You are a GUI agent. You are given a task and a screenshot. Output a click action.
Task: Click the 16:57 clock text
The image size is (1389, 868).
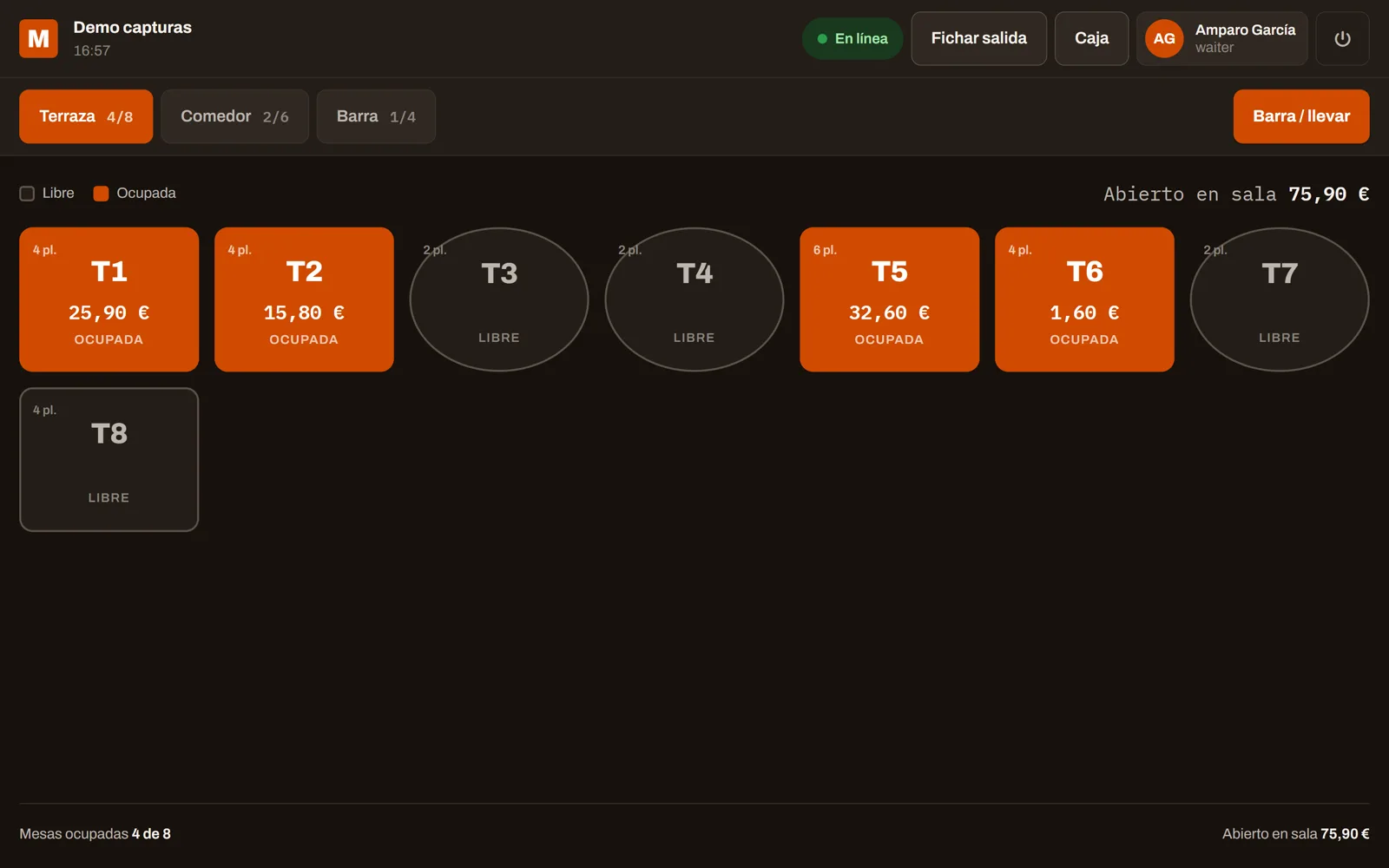(91, 50)
